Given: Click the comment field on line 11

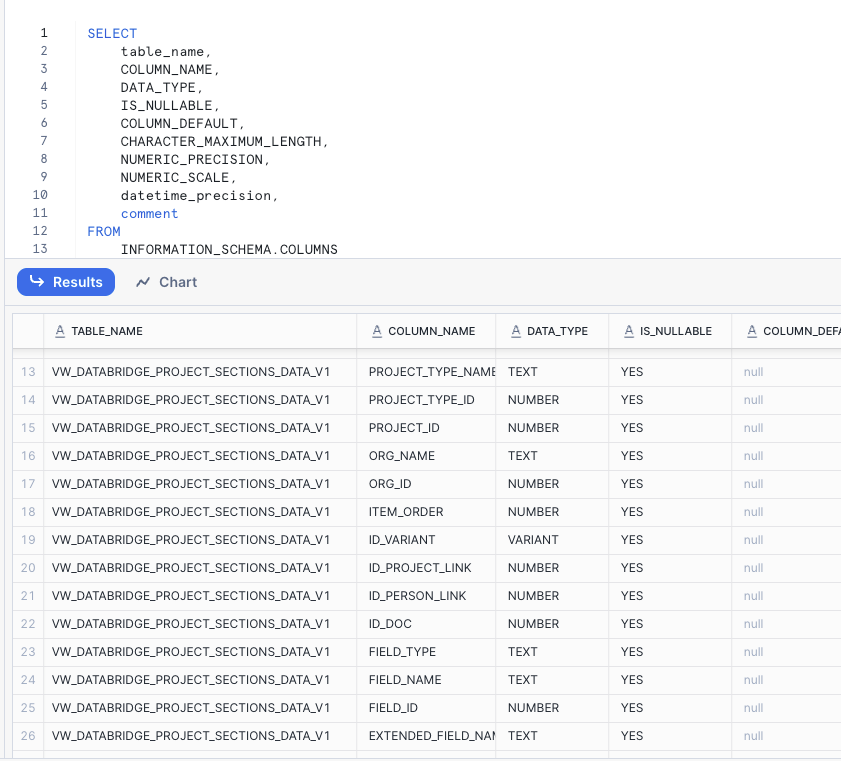Looking at the screenshot, I should [x=150, y=213].
